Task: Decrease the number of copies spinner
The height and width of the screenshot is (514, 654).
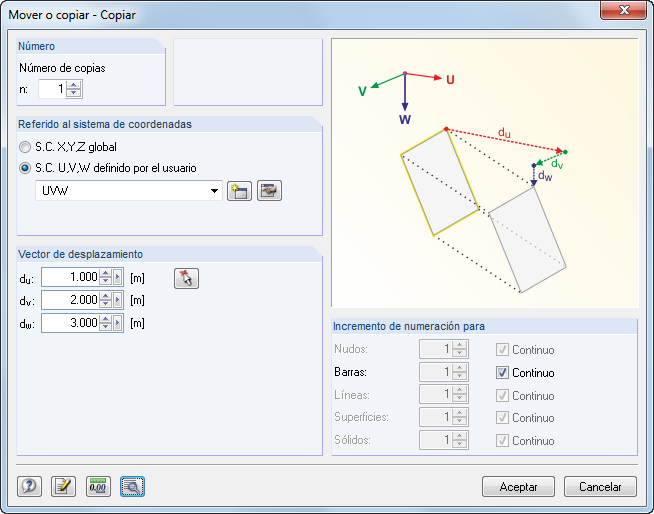Action: pos(74,93)
